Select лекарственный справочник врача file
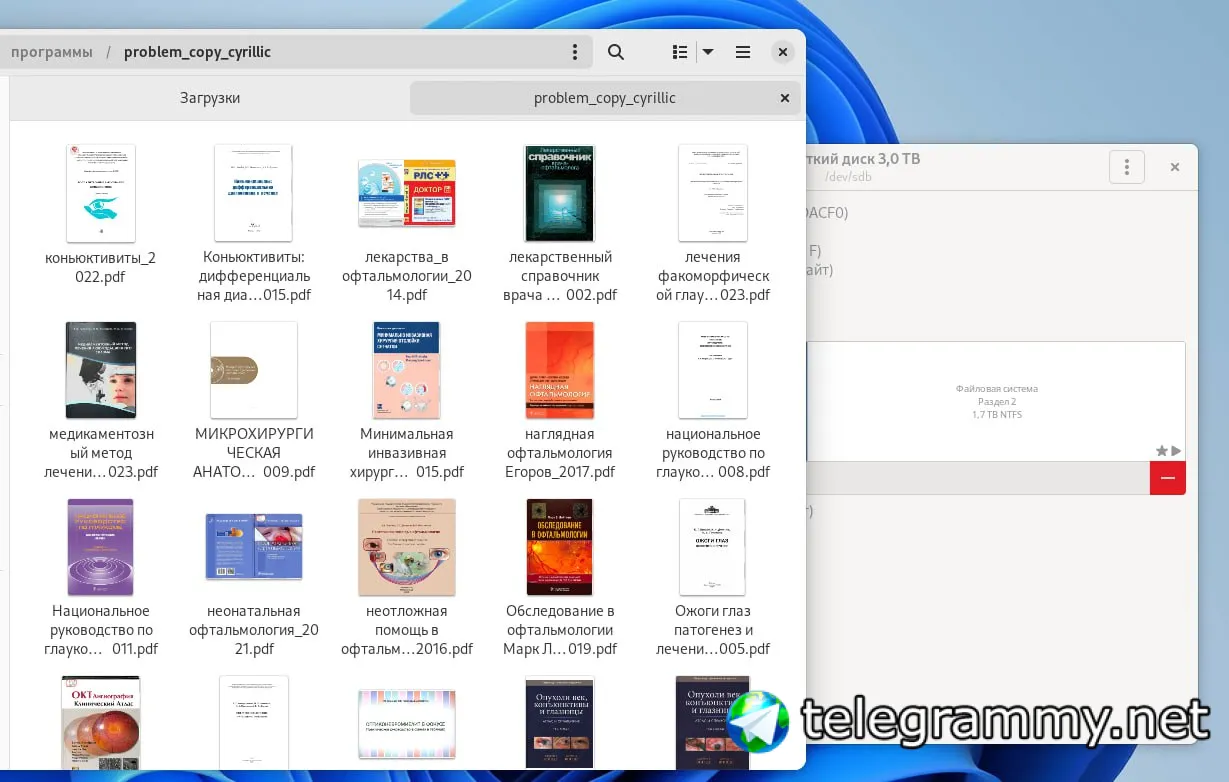The image size is (1229, 782). [x=560, y=222]
